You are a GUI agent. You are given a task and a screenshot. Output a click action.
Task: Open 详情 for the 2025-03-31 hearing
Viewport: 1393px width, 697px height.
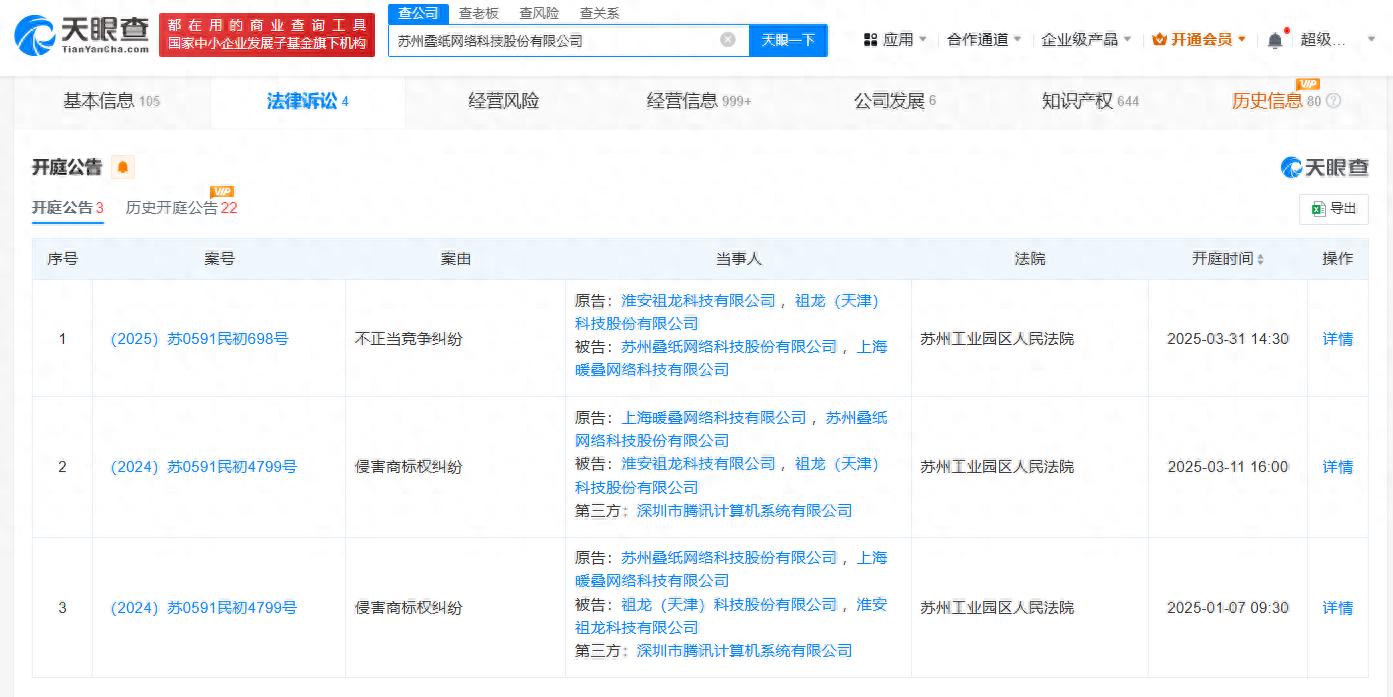[x=1337, y=339]
